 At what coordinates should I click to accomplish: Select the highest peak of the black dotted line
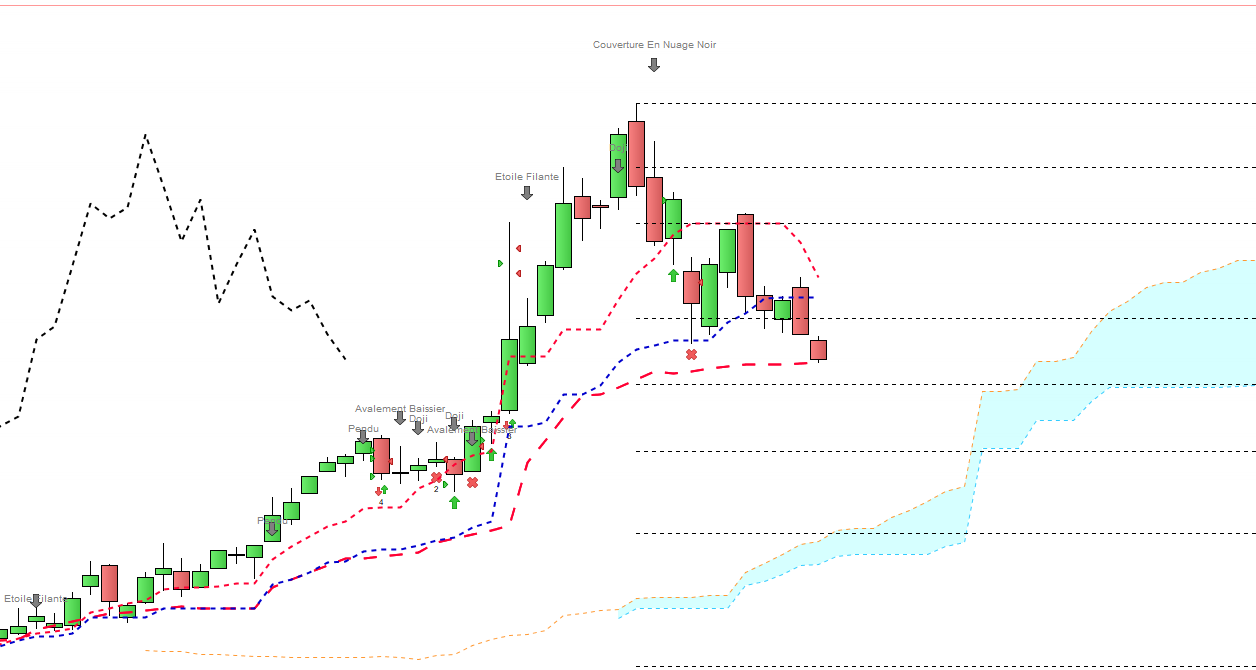(146, 135)
